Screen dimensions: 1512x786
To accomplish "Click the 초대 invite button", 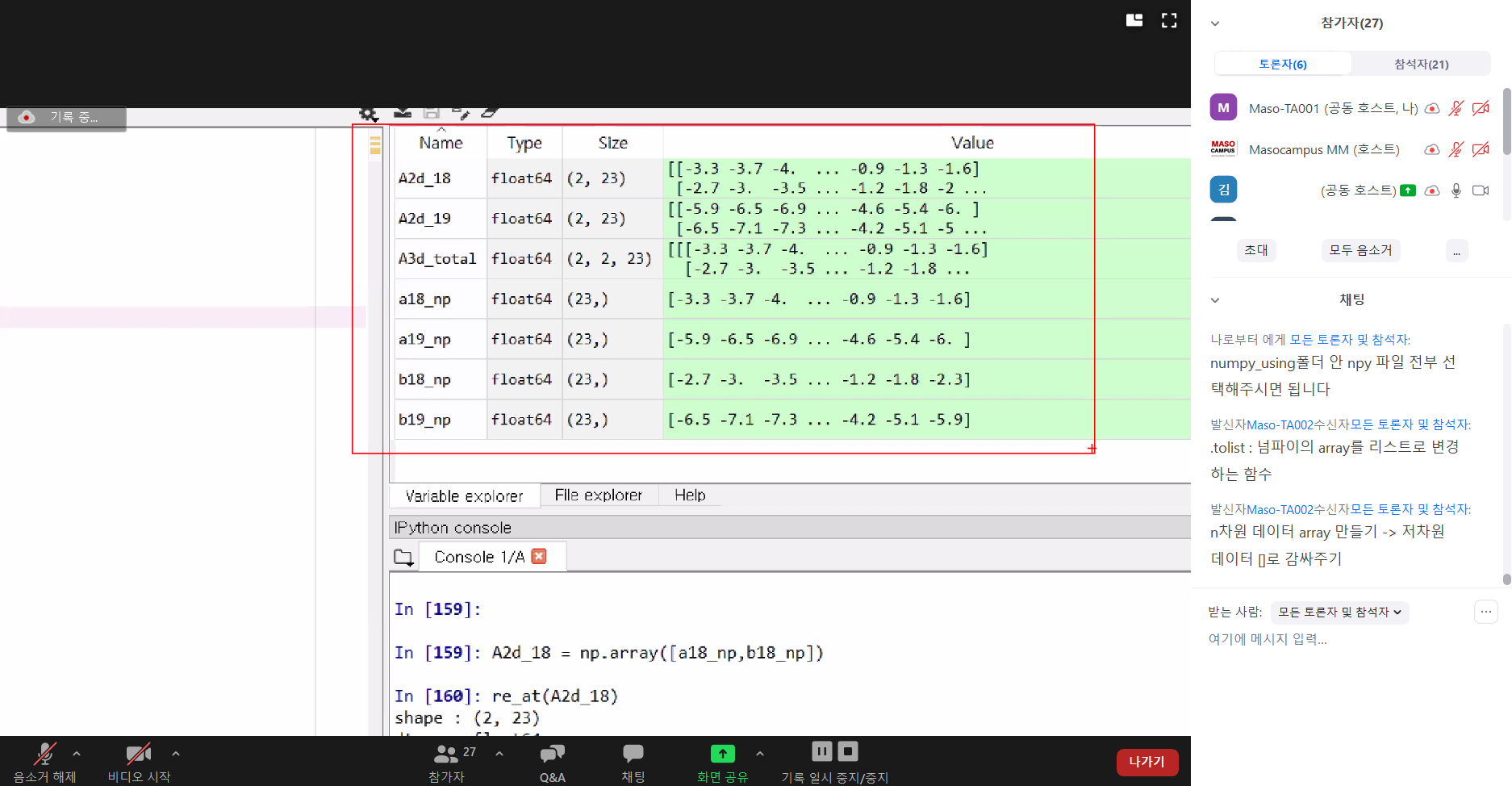I will (x=1255, y=250).
